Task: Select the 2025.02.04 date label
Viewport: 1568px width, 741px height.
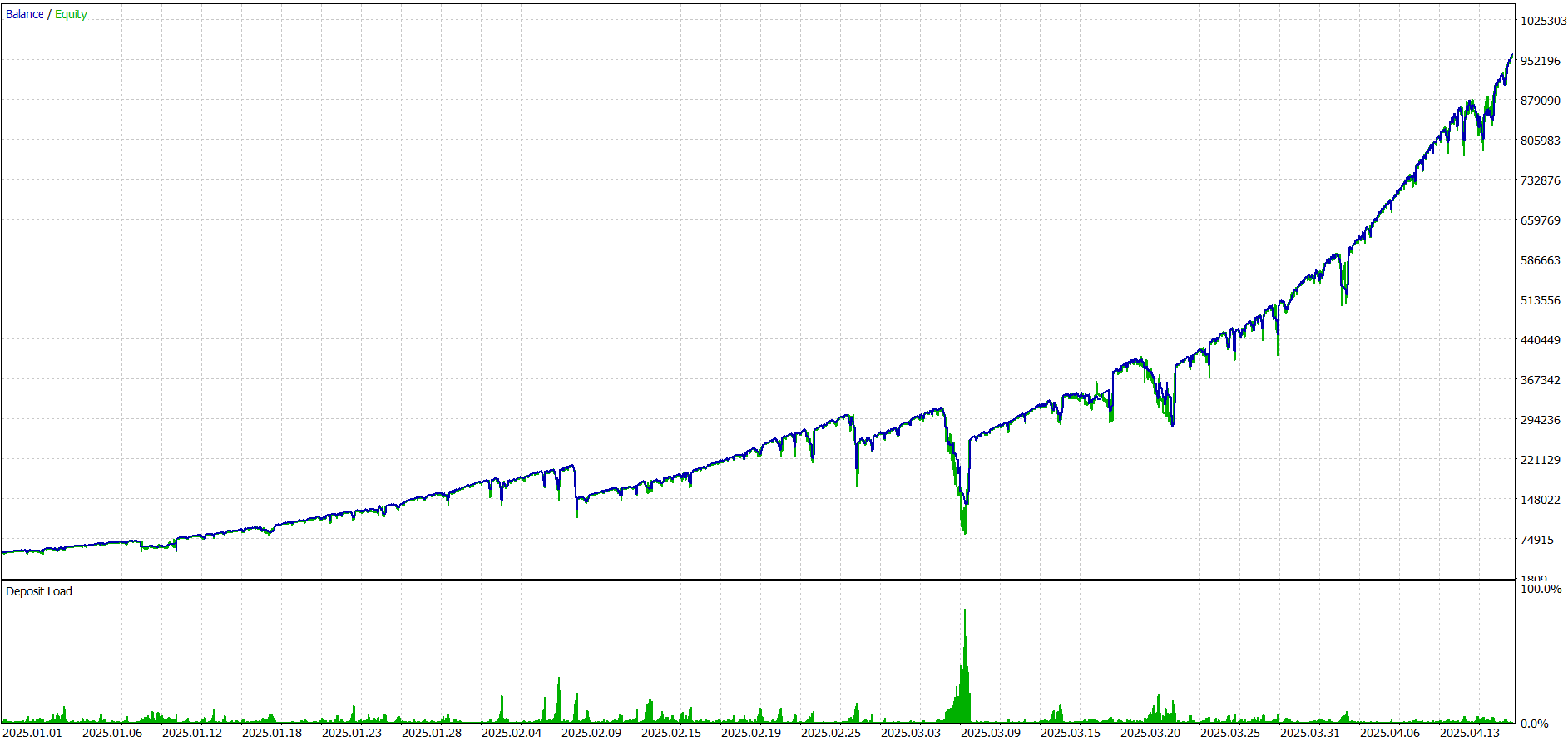Action: [512, 733]
